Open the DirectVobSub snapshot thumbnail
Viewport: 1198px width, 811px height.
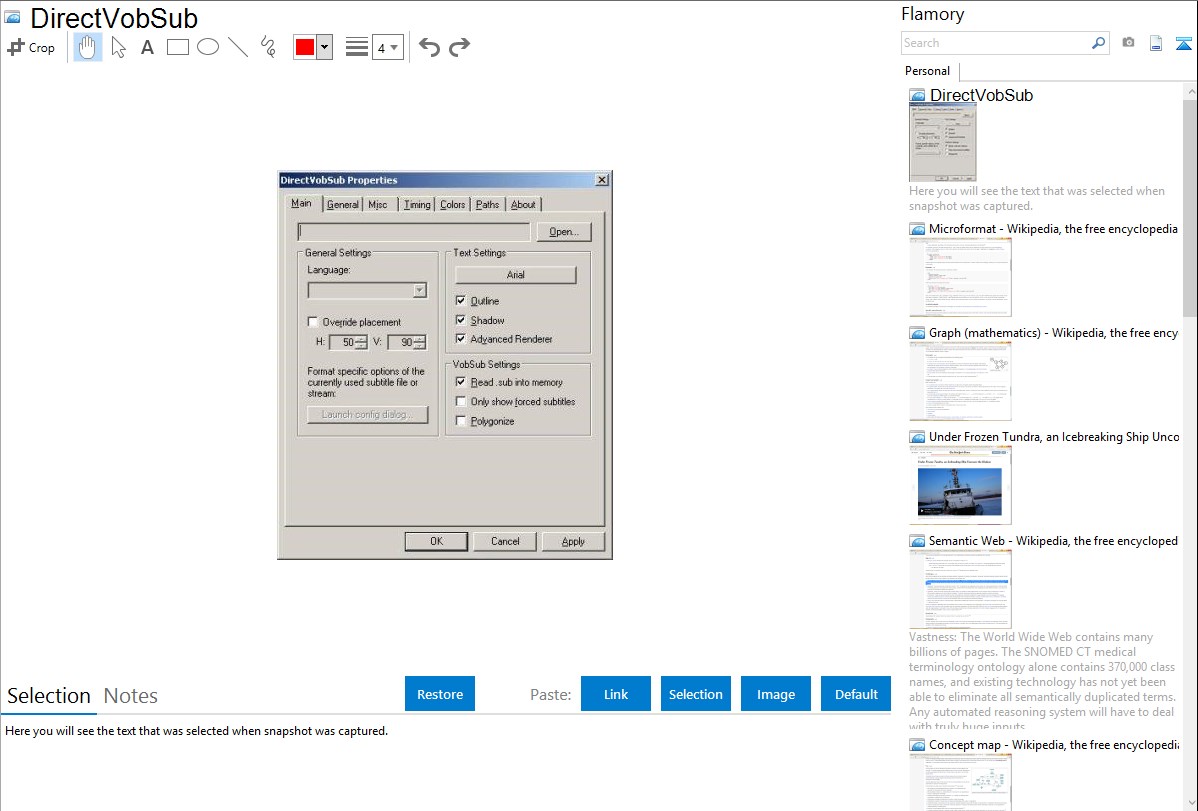tap(942, 143)
